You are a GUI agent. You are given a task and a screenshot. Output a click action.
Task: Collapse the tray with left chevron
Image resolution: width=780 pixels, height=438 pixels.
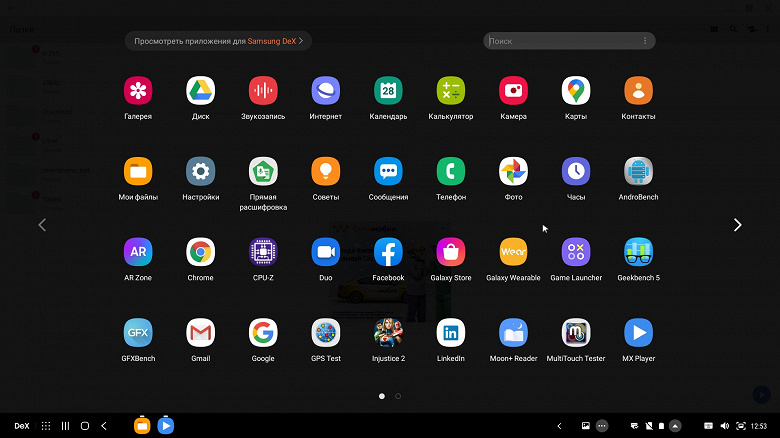(x=559, y=426)
